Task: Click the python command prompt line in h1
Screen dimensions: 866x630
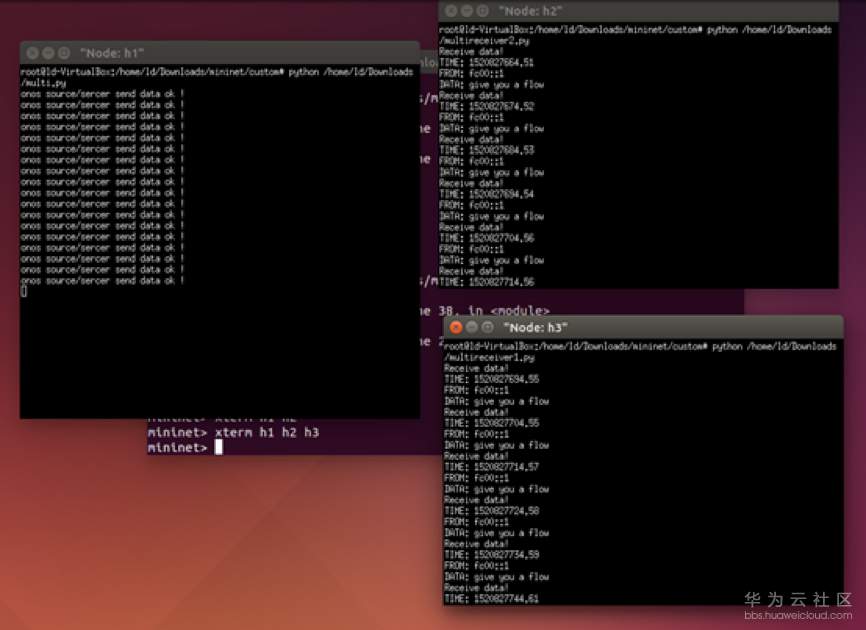Action: (216, 72)
